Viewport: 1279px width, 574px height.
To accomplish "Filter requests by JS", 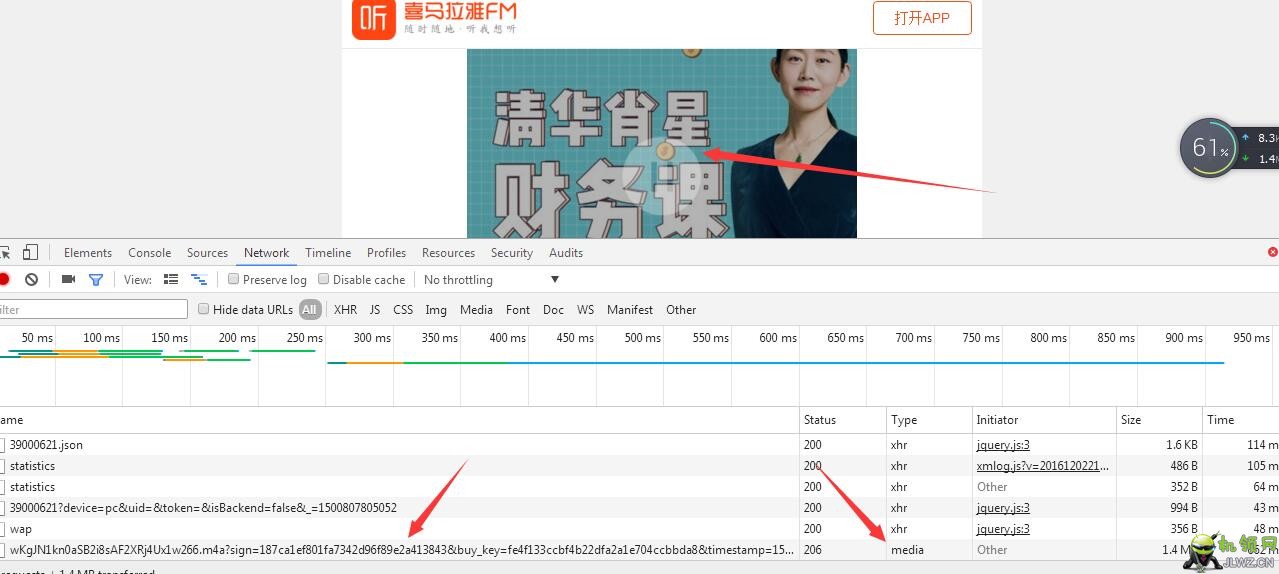I will (375, 310).
